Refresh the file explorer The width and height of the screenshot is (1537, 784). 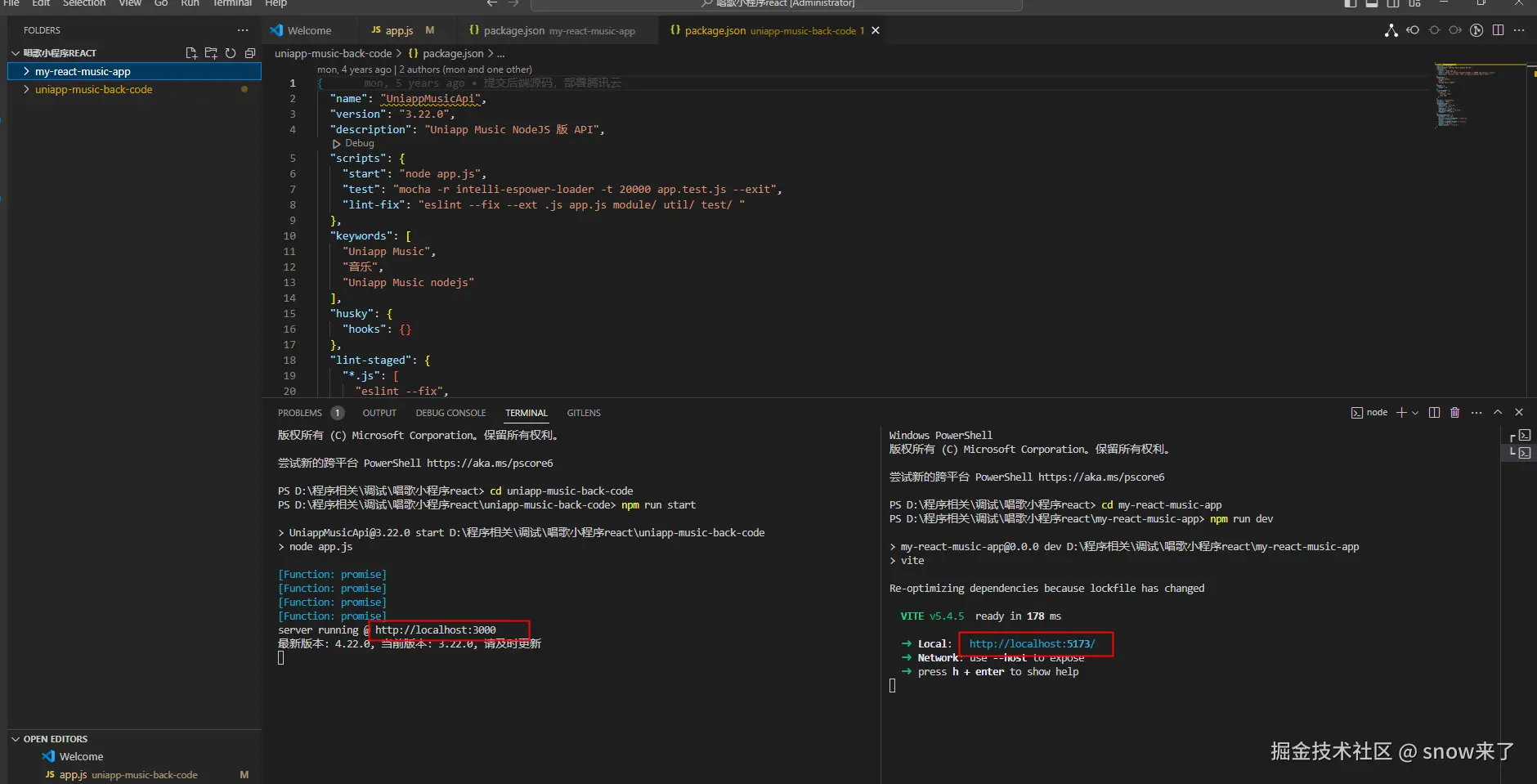[x=231, y=53]
